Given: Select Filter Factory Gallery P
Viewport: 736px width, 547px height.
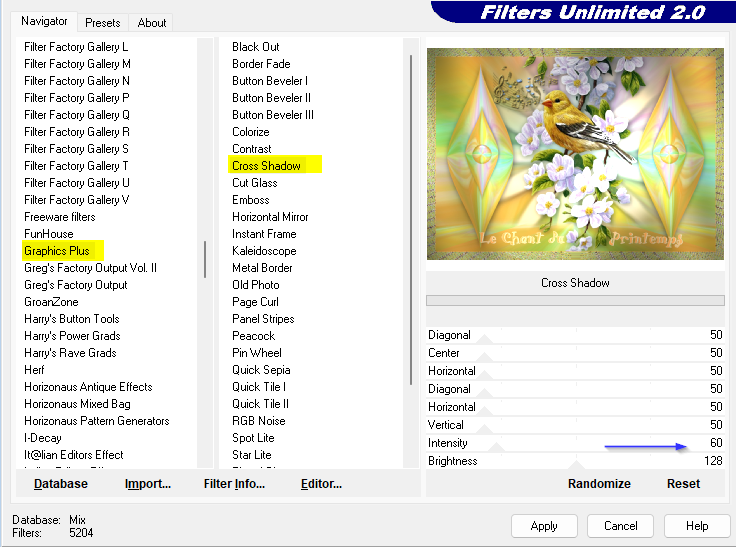Looking at the screenshot, I should click(x=77, y=98).
